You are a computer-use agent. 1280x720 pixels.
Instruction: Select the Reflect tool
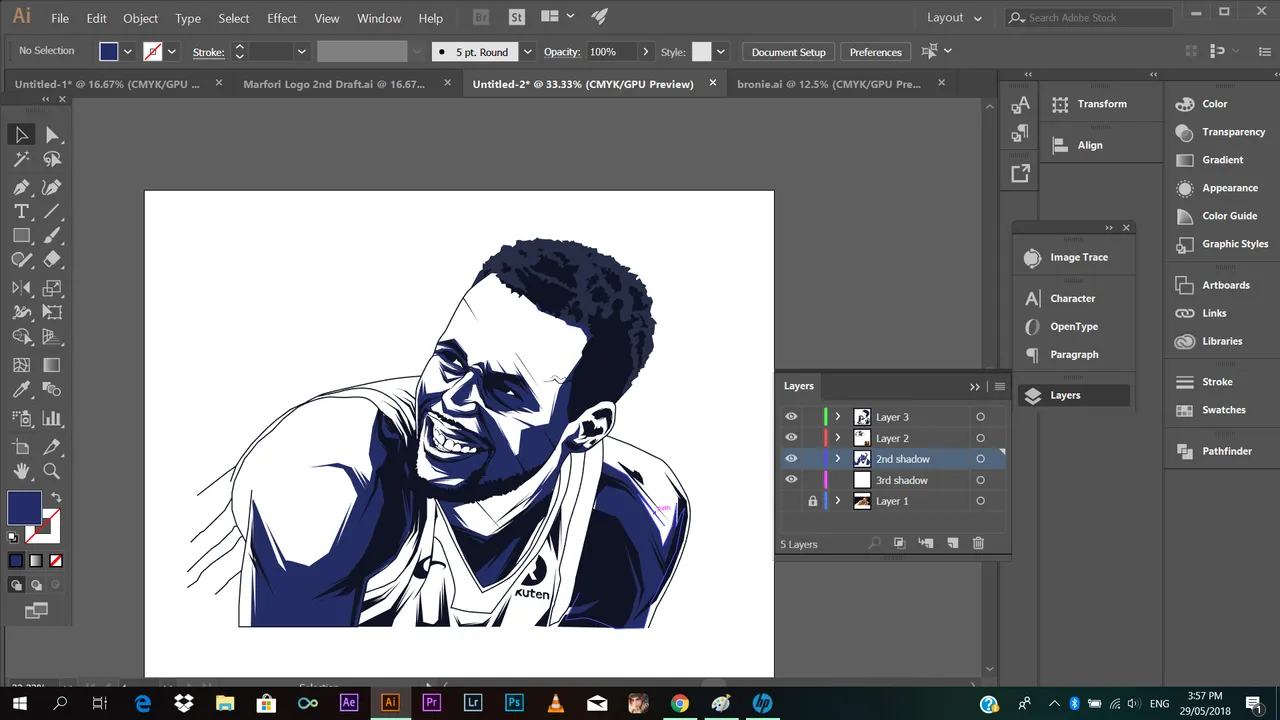coord(21,288)
